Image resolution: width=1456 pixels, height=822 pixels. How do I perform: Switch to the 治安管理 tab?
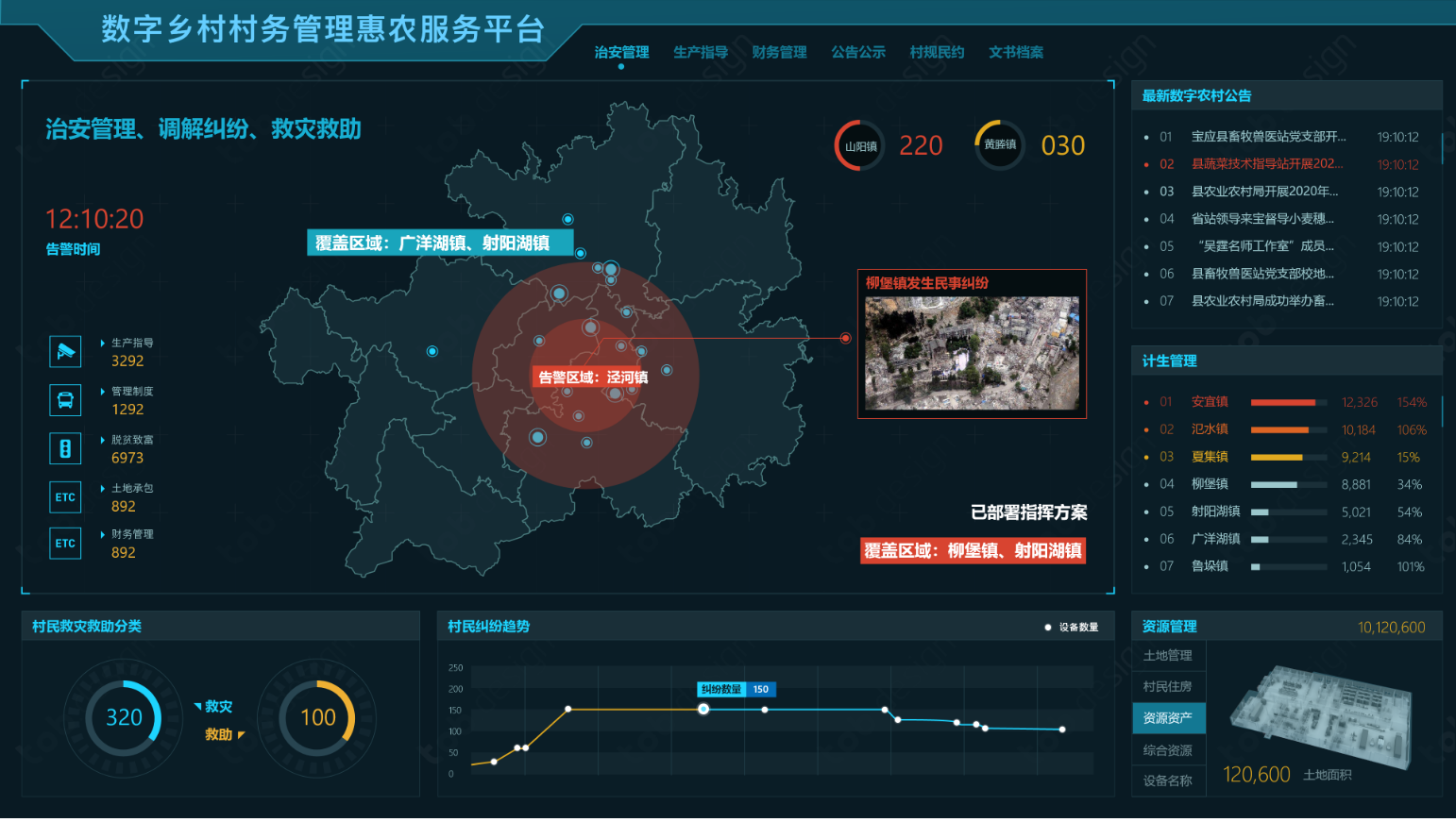point(621,52)
